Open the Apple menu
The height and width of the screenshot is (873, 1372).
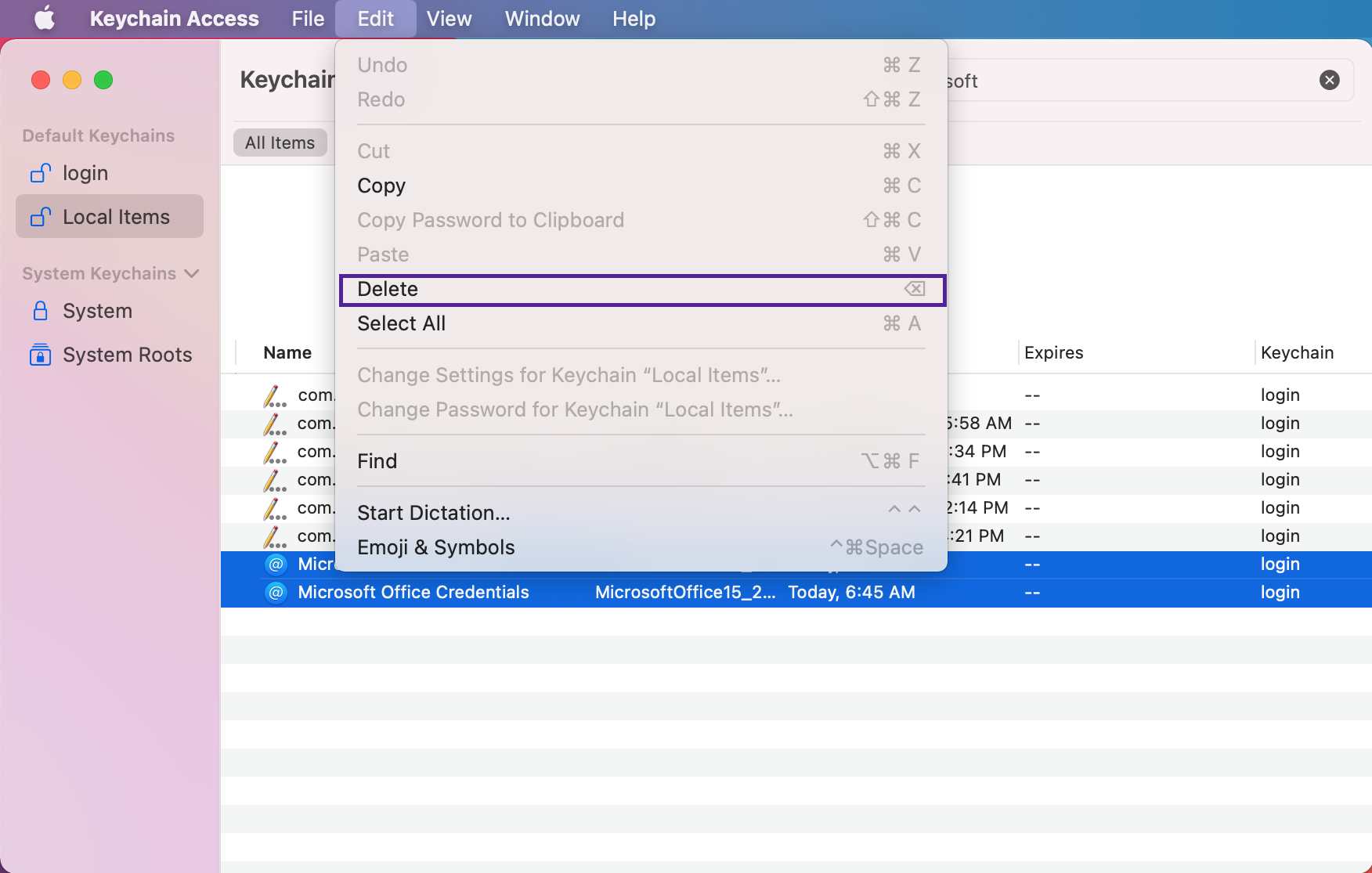point(45,18)
